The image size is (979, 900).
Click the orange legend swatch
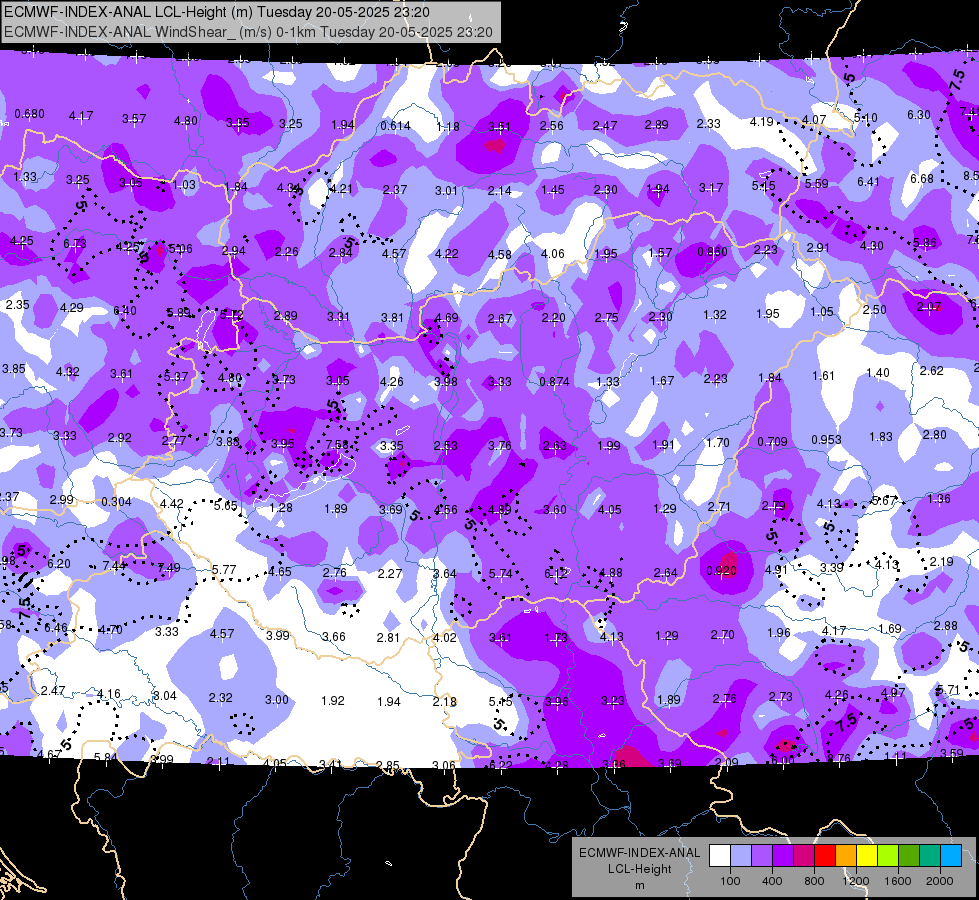[x=846, y=855]
